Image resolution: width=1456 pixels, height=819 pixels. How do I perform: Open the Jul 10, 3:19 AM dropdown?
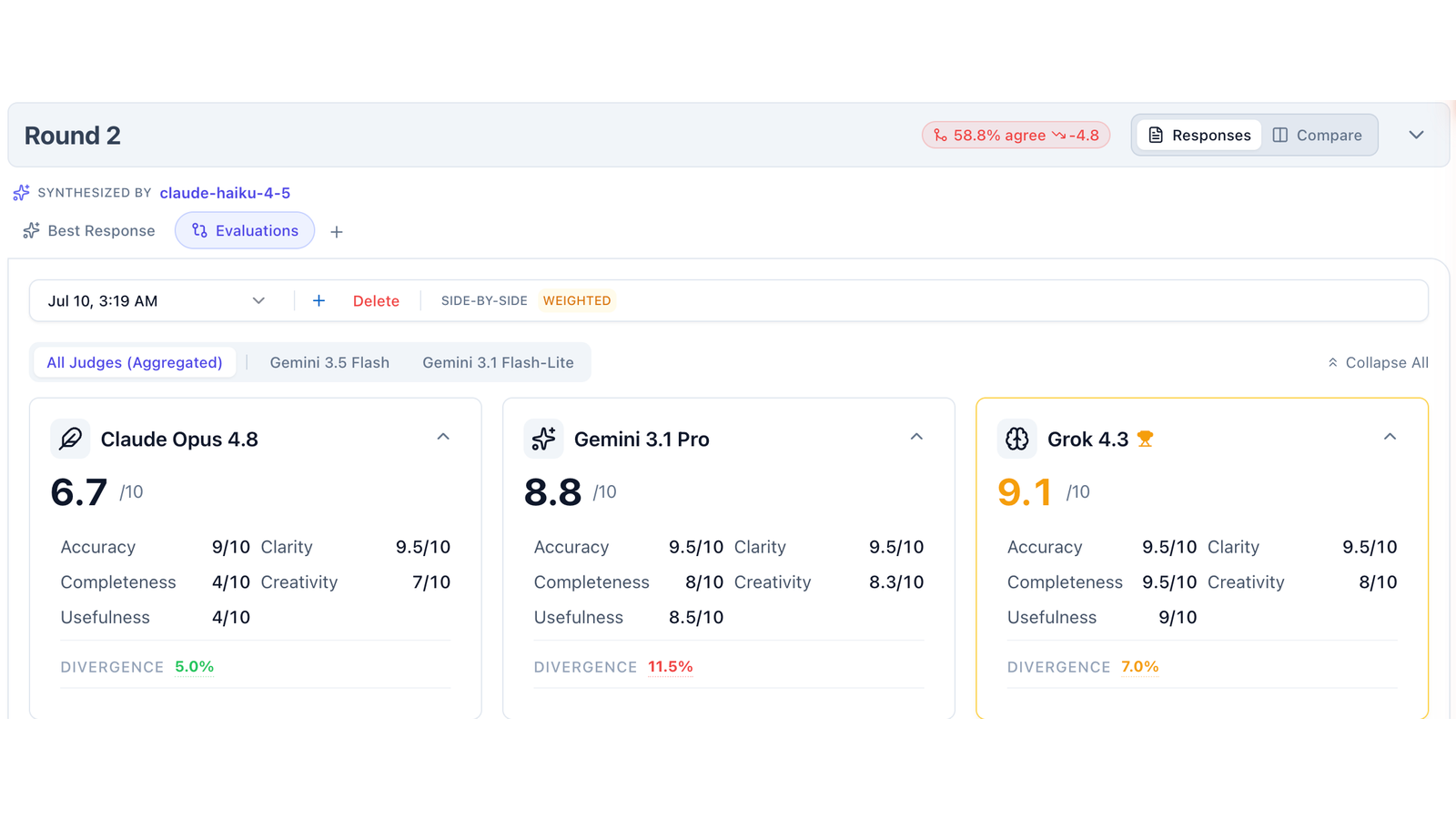coord(157,300)
